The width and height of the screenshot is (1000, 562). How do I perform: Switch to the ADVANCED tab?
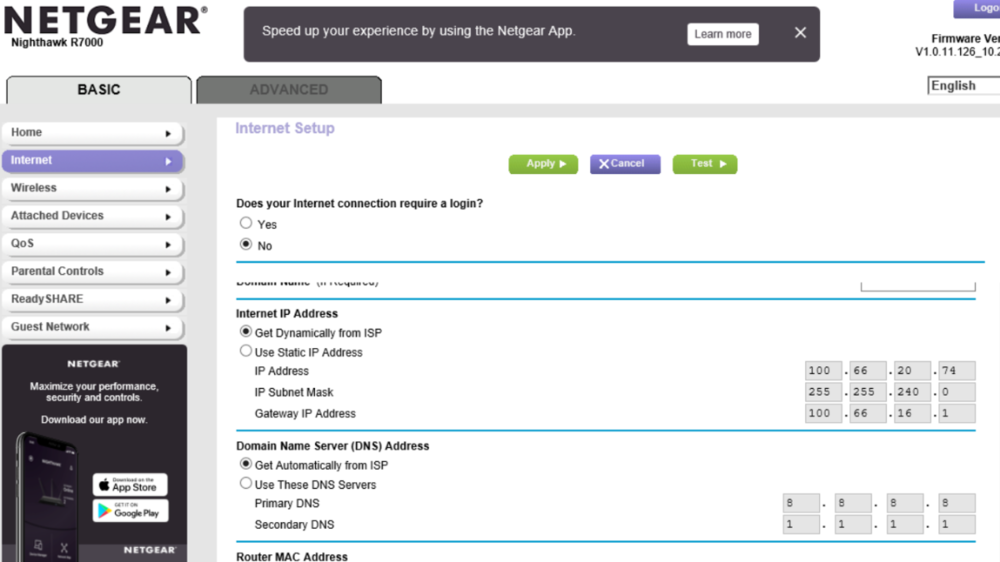pos(288,90)
